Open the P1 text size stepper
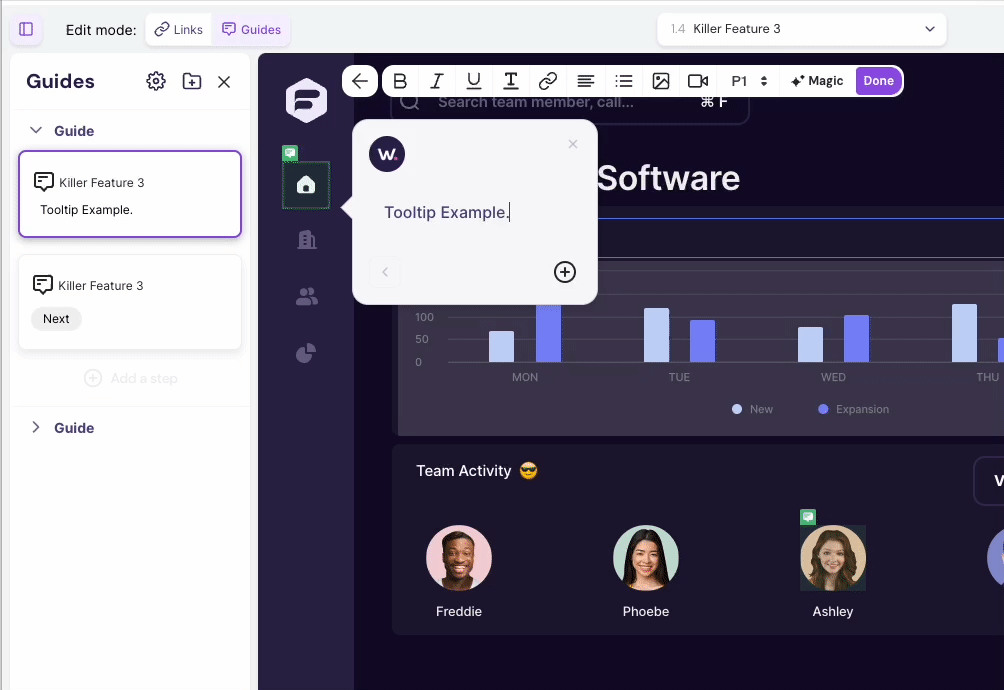The image size is (1004, 690). [749, 81]
